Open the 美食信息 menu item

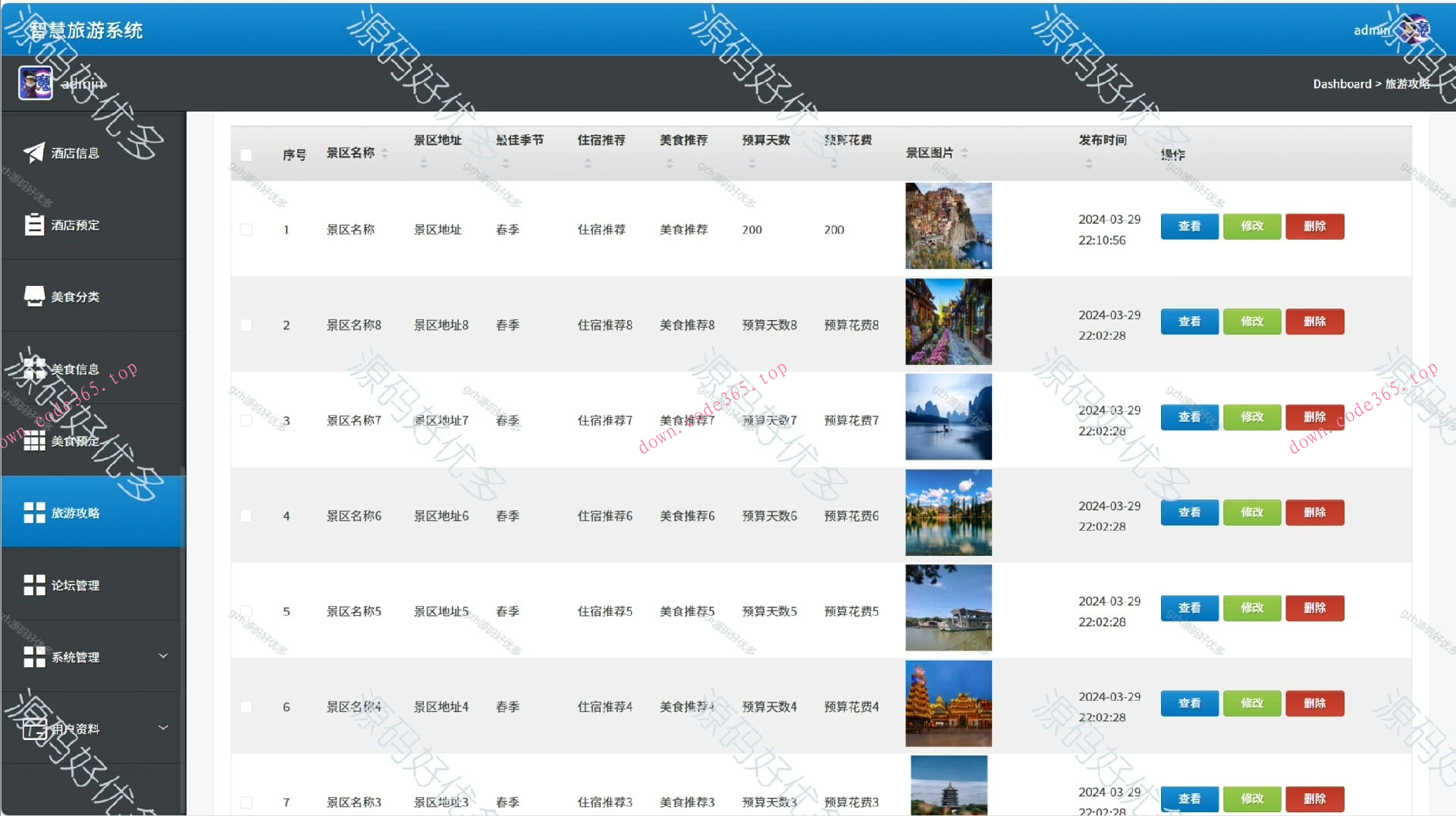point(93,369)
